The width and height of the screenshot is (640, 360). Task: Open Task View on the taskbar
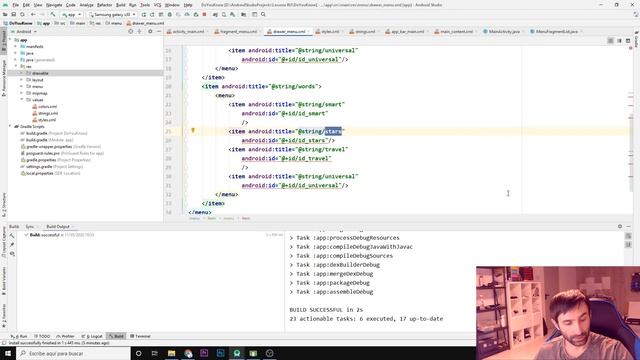[155, 353]
